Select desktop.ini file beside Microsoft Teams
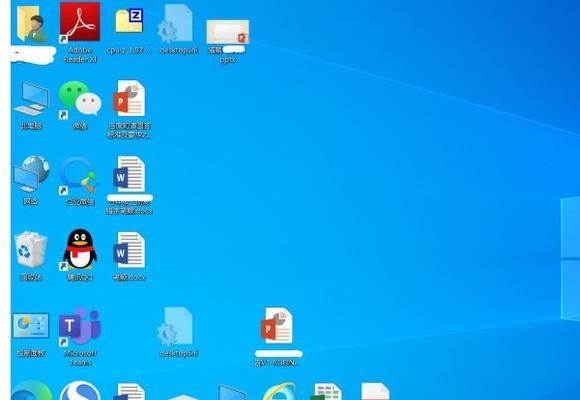The height and width of the screenshot is (400, 580). pos(176,326)
